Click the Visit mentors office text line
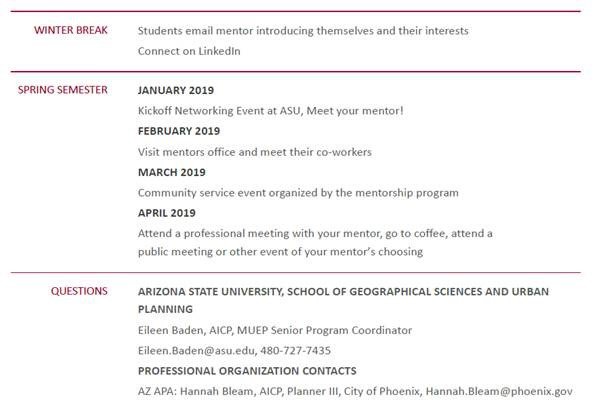This screenshot has width=610, height=405. click(255, 152)
